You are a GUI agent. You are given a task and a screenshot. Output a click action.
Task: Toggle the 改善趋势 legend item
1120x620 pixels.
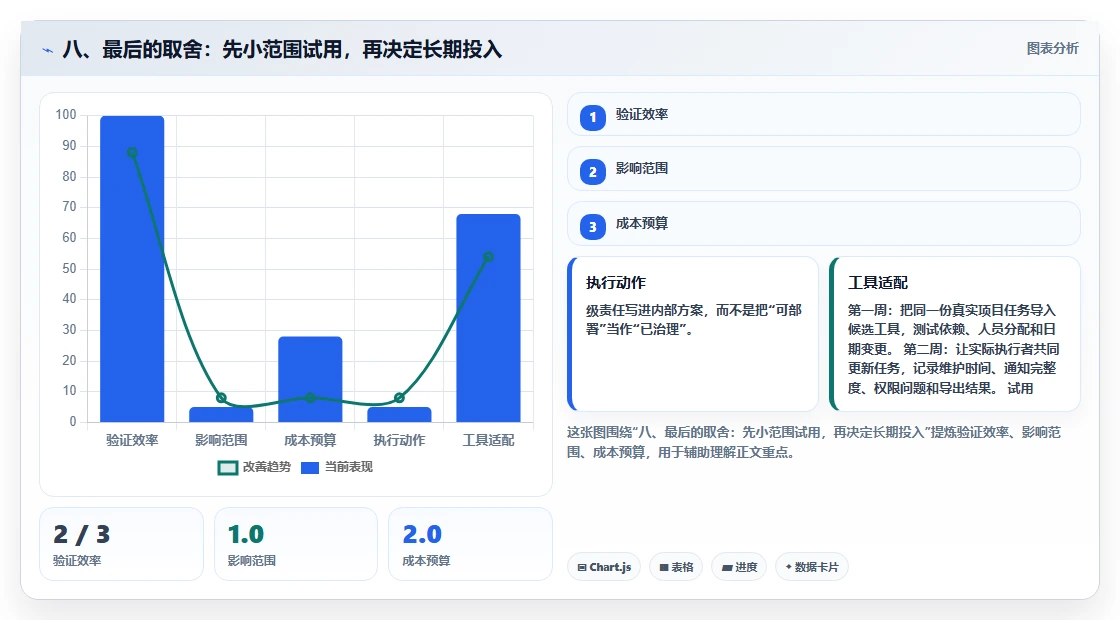[254, 467]
